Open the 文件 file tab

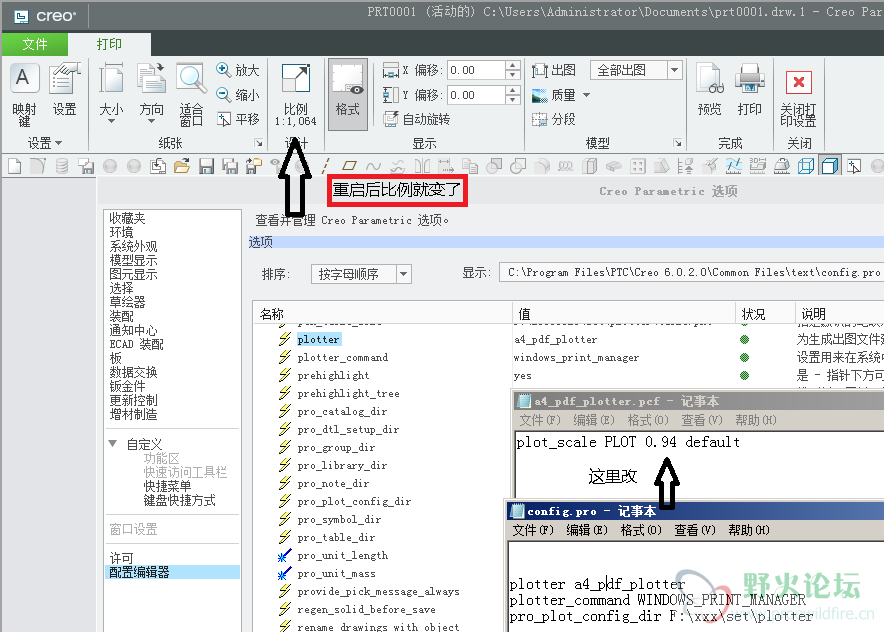(35, 44)
